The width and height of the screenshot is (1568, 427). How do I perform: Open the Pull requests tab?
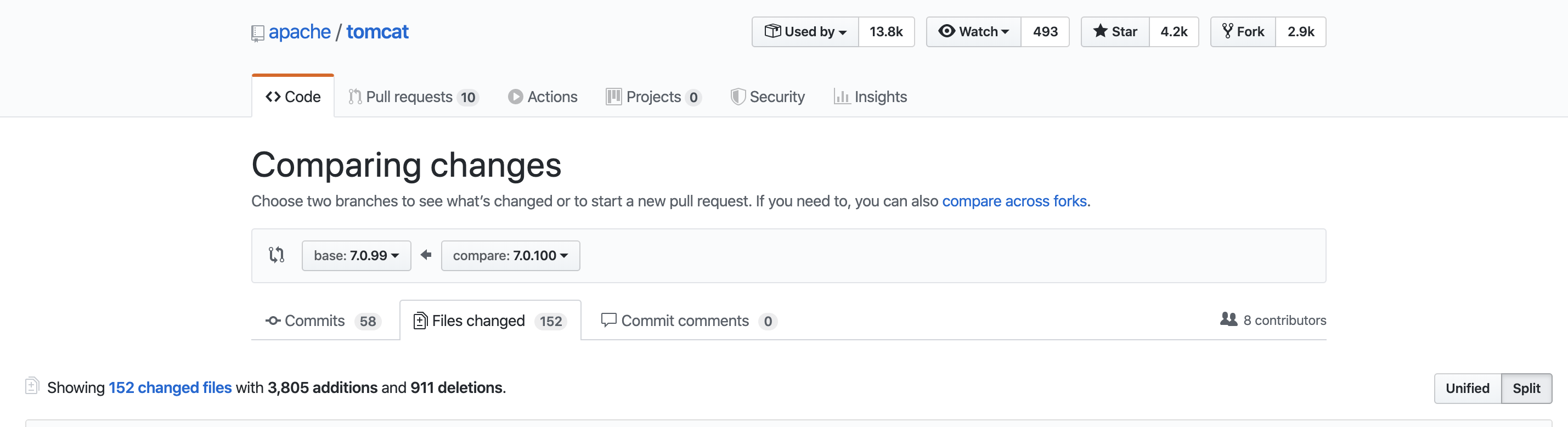pos(413,97)
